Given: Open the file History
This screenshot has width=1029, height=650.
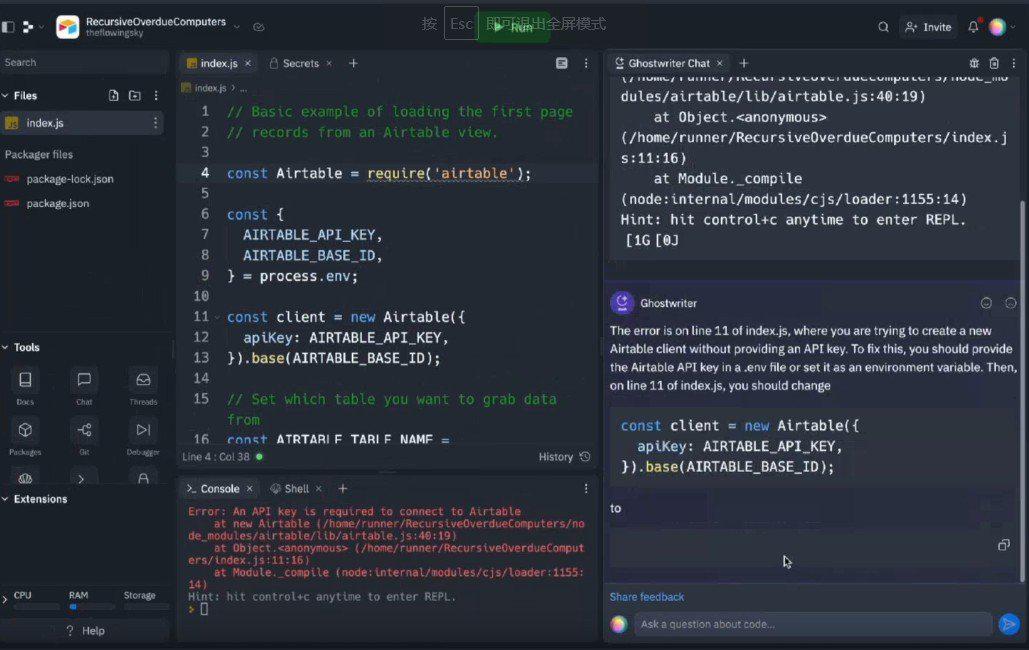Looking at the screenshot, I should (x=564, y=457).
